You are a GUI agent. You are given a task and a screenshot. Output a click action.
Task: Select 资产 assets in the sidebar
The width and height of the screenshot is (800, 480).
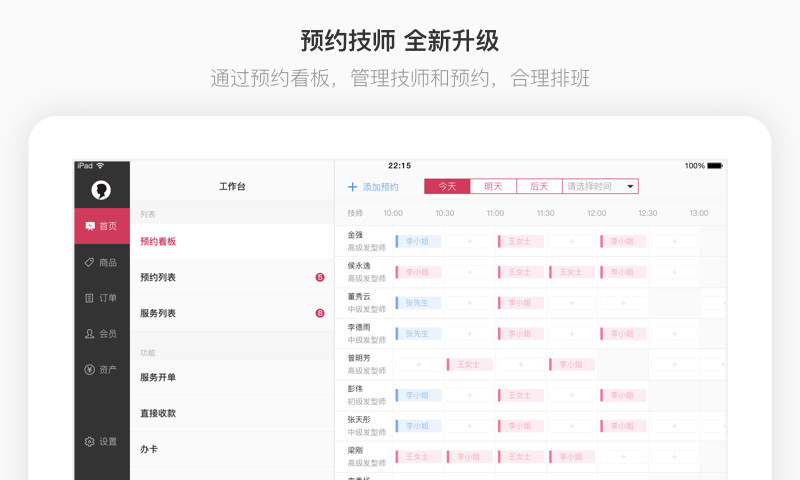pos(101,370)
